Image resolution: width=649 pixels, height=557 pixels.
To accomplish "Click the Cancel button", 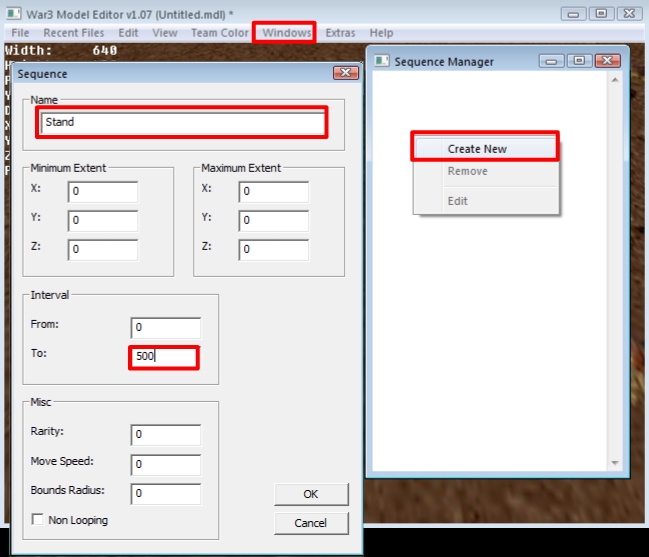I will coord(311,523).
